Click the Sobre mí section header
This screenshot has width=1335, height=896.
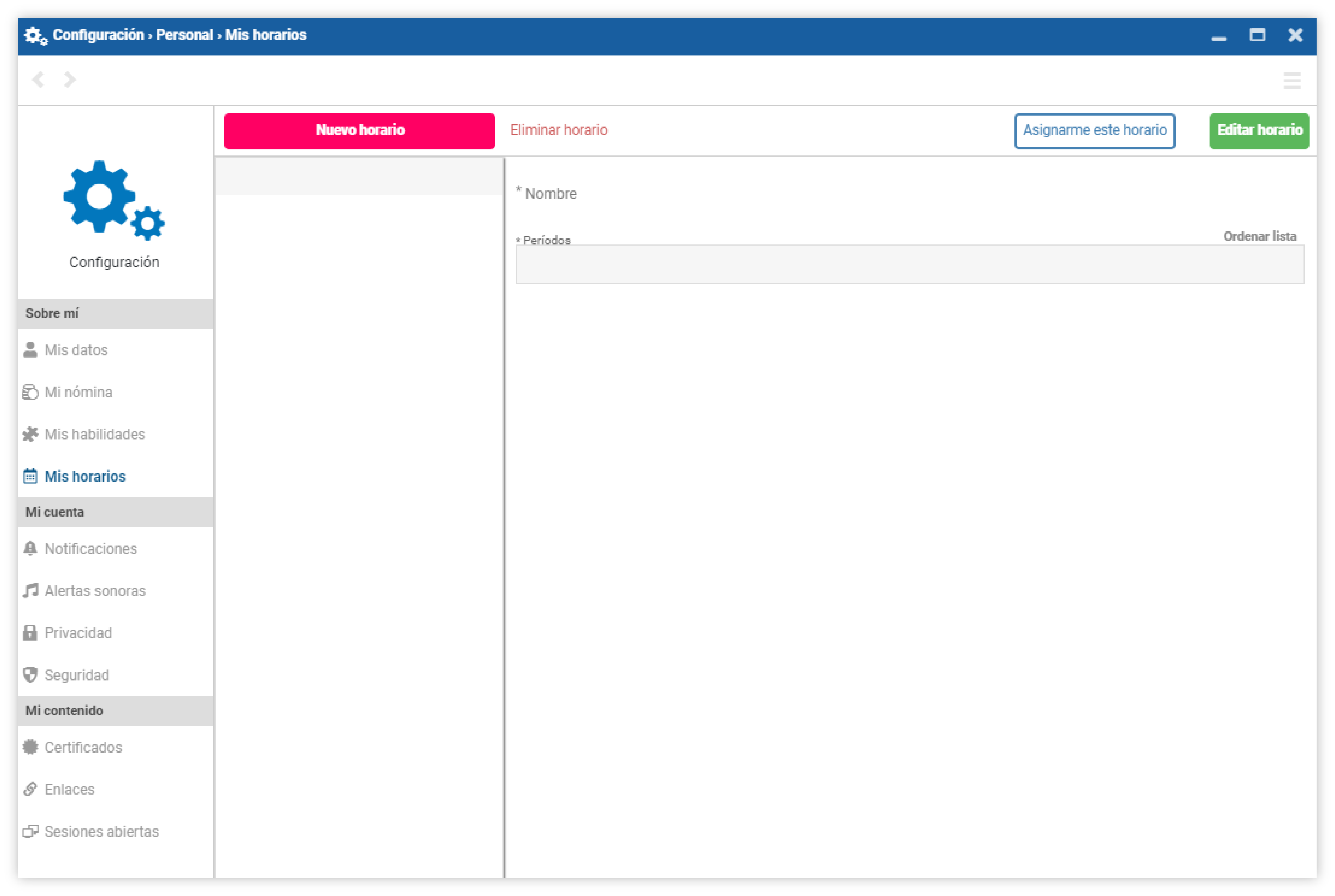click(116, 314)
